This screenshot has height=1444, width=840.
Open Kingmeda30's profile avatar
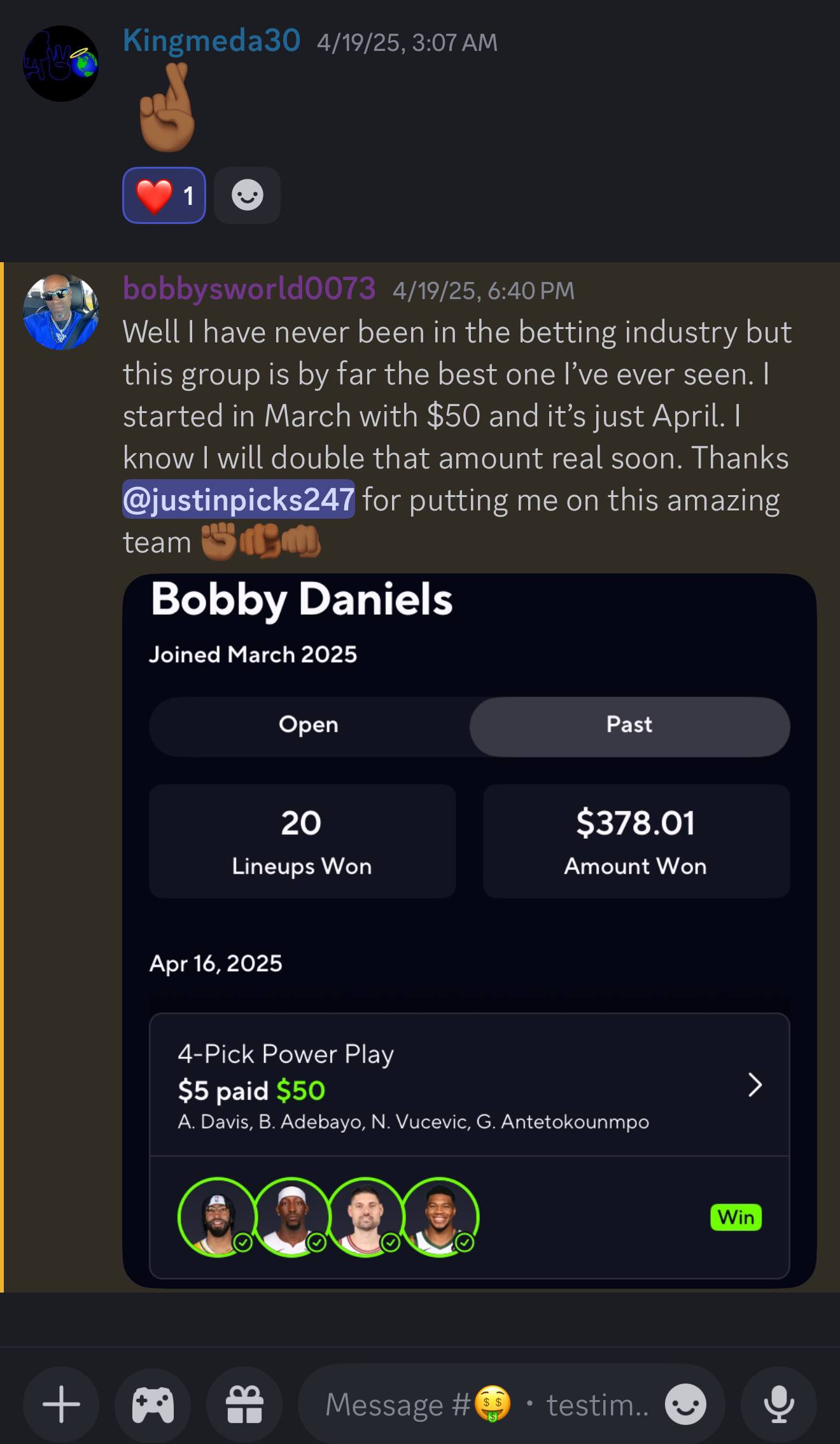(x=61, y=64)
